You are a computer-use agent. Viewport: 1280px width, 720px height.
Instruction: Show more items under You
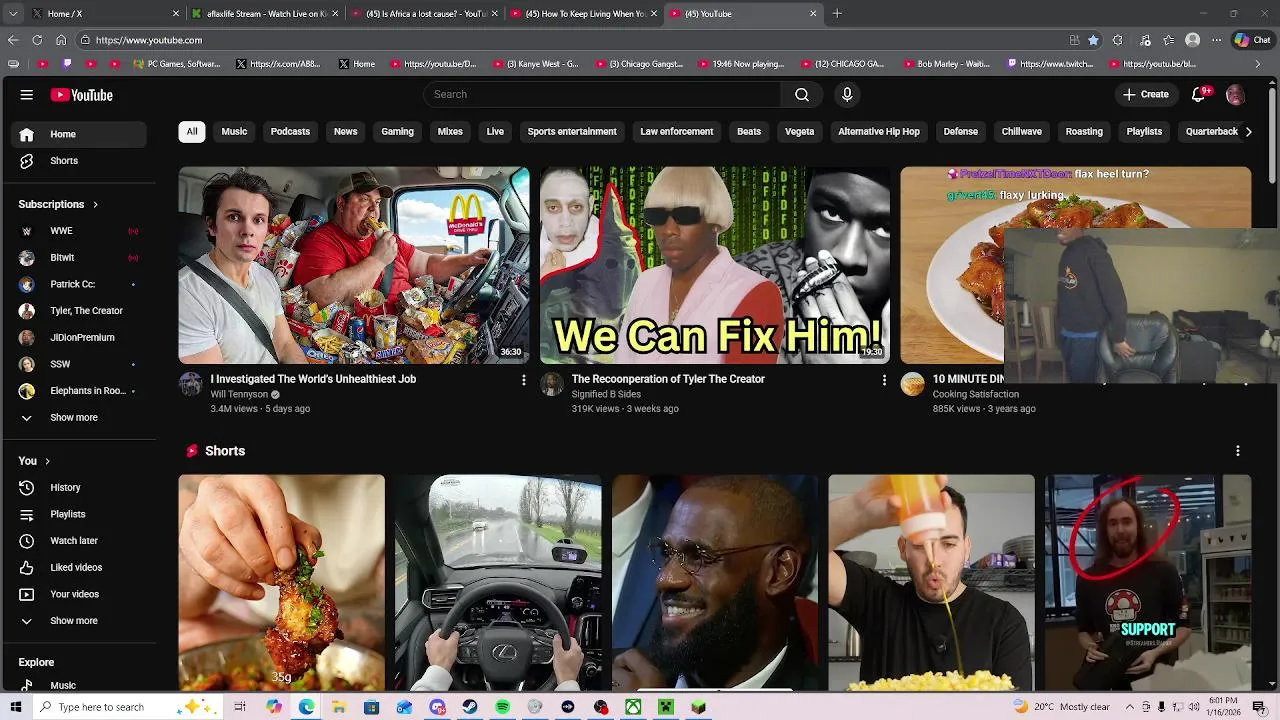point(74,621)
